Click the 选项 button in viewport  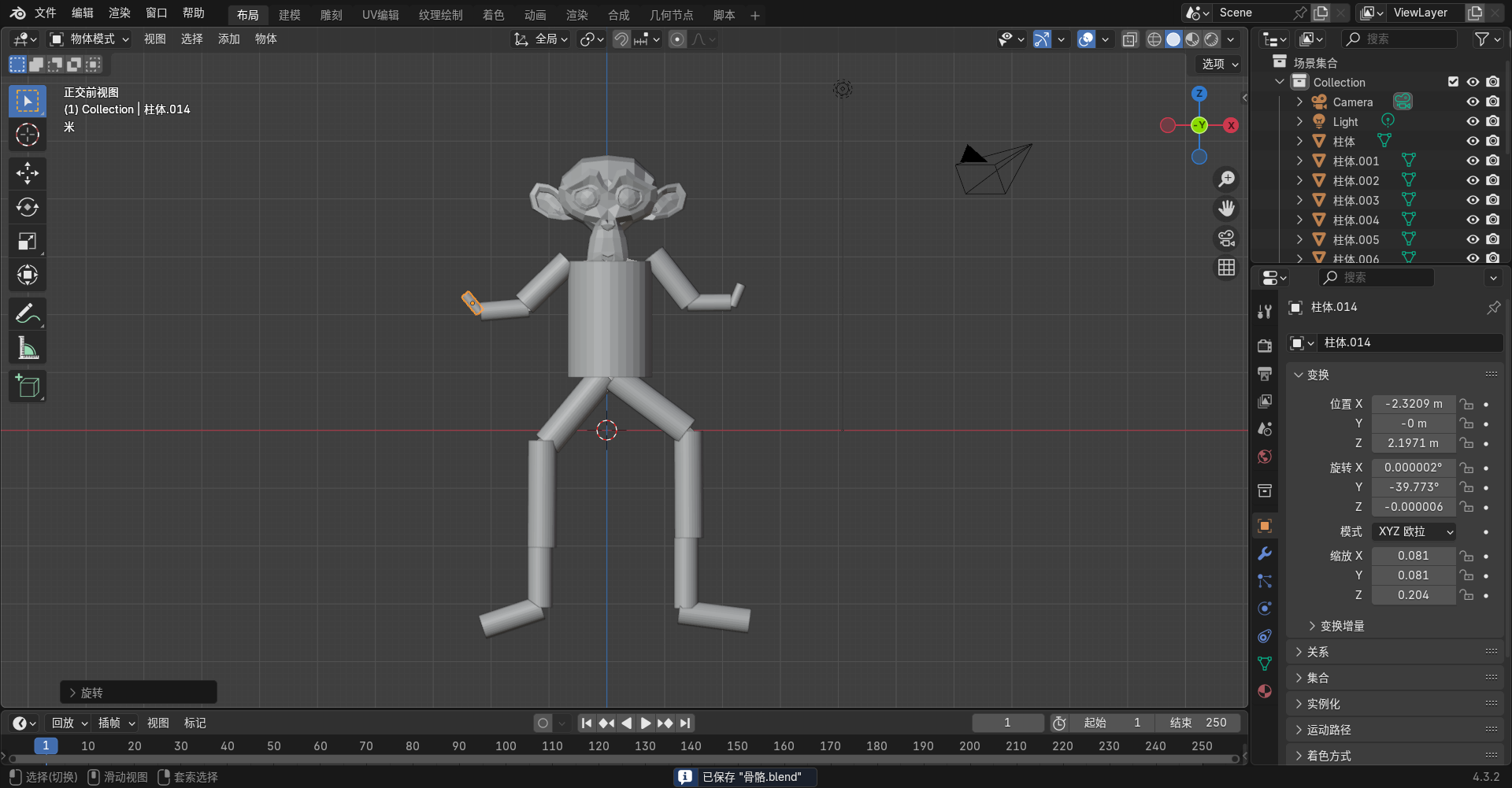click(x=1219, y=64)
